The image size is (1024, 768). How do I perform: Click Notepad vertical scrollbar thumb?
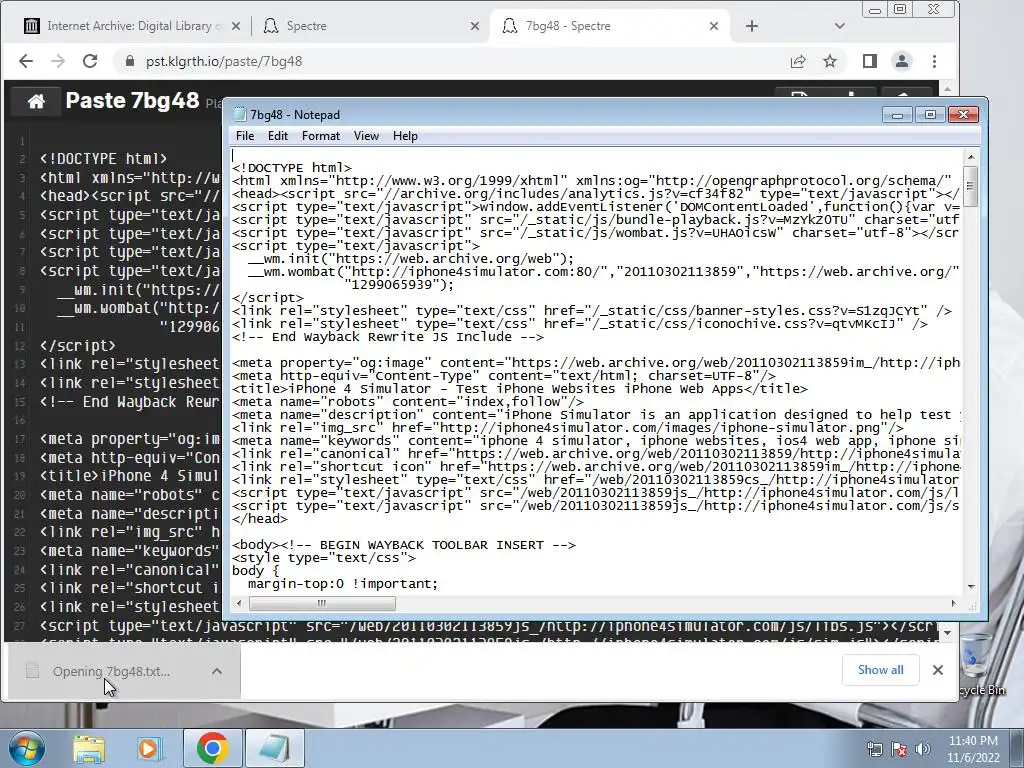(970, 186)
